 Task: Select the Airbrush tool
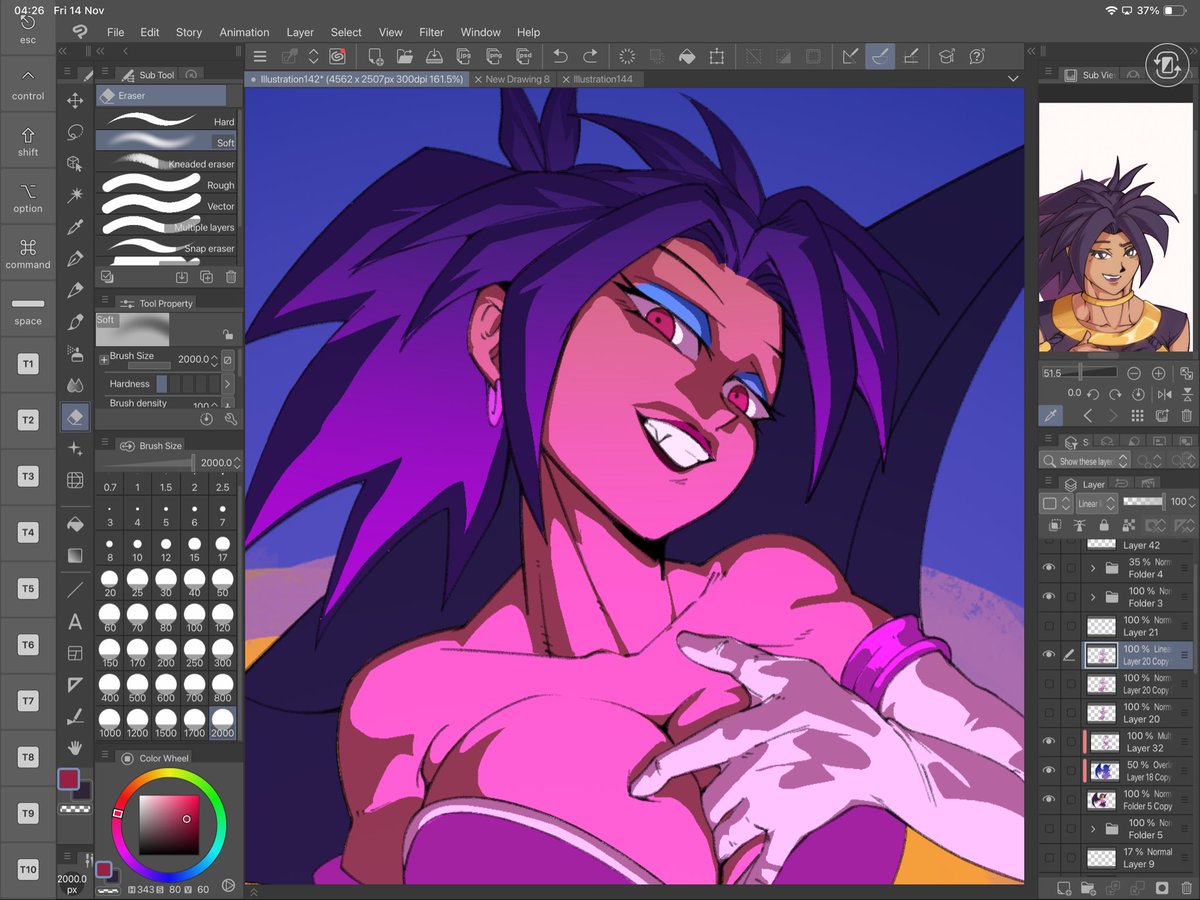click(x=75, y=353)
